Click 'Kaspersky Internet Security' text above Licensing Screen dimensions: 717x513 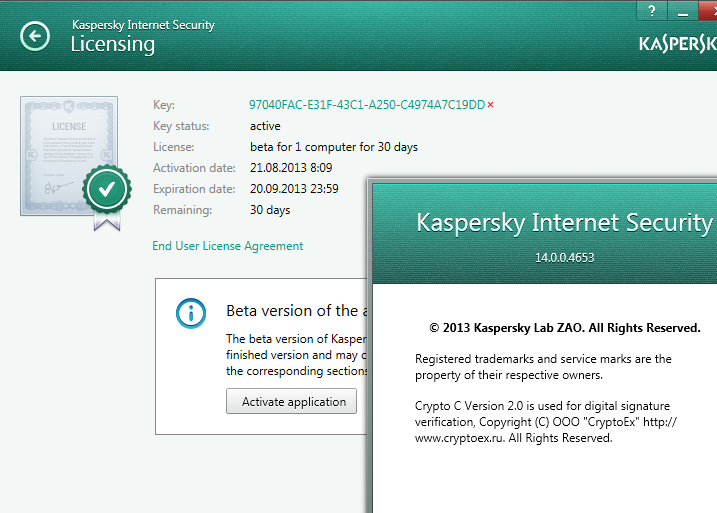point(143,25)
